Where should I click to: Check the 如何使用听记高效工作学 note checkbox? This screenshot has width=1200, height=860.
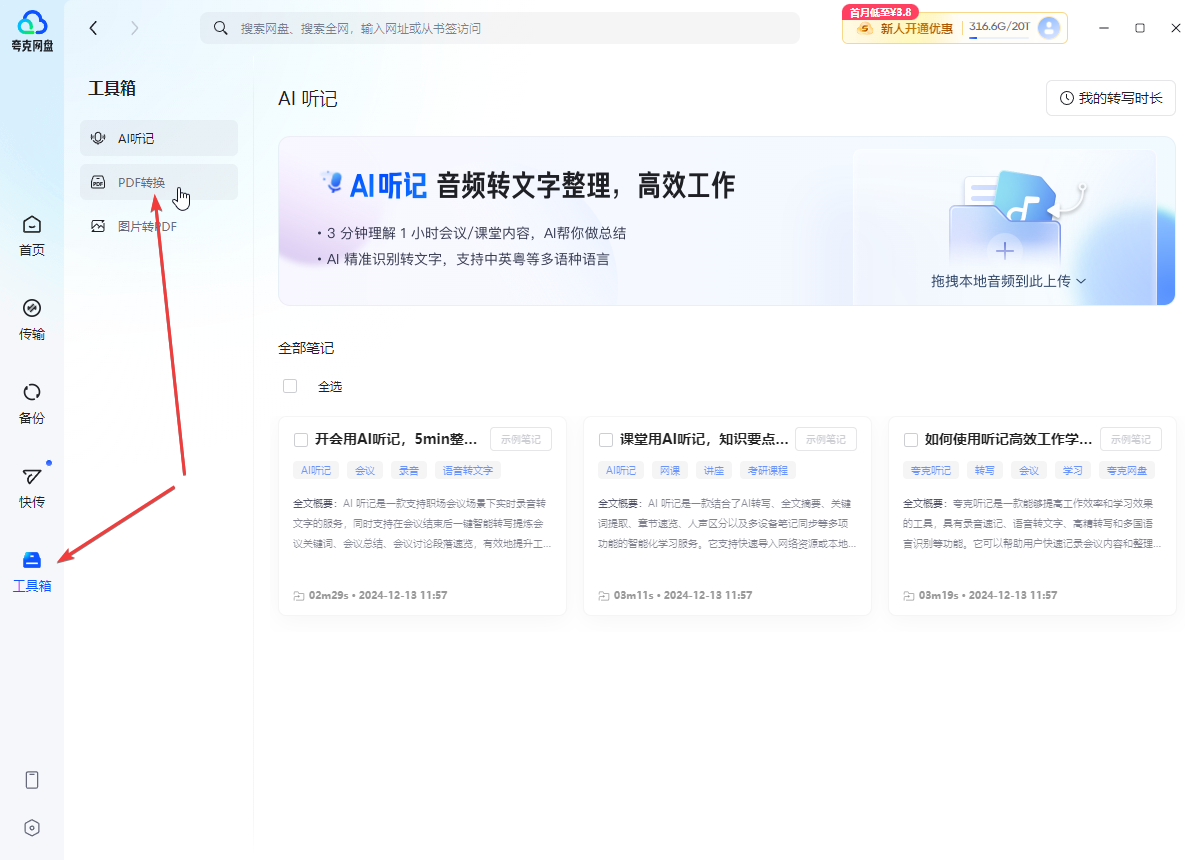tap(911, 440)
